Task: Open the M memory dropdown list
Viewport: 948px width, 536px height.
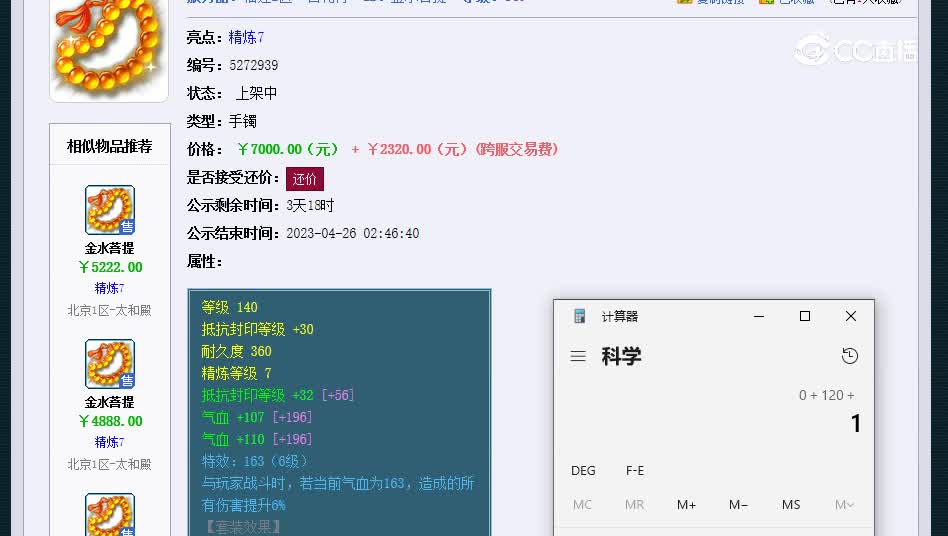Action: pos(844,505)
